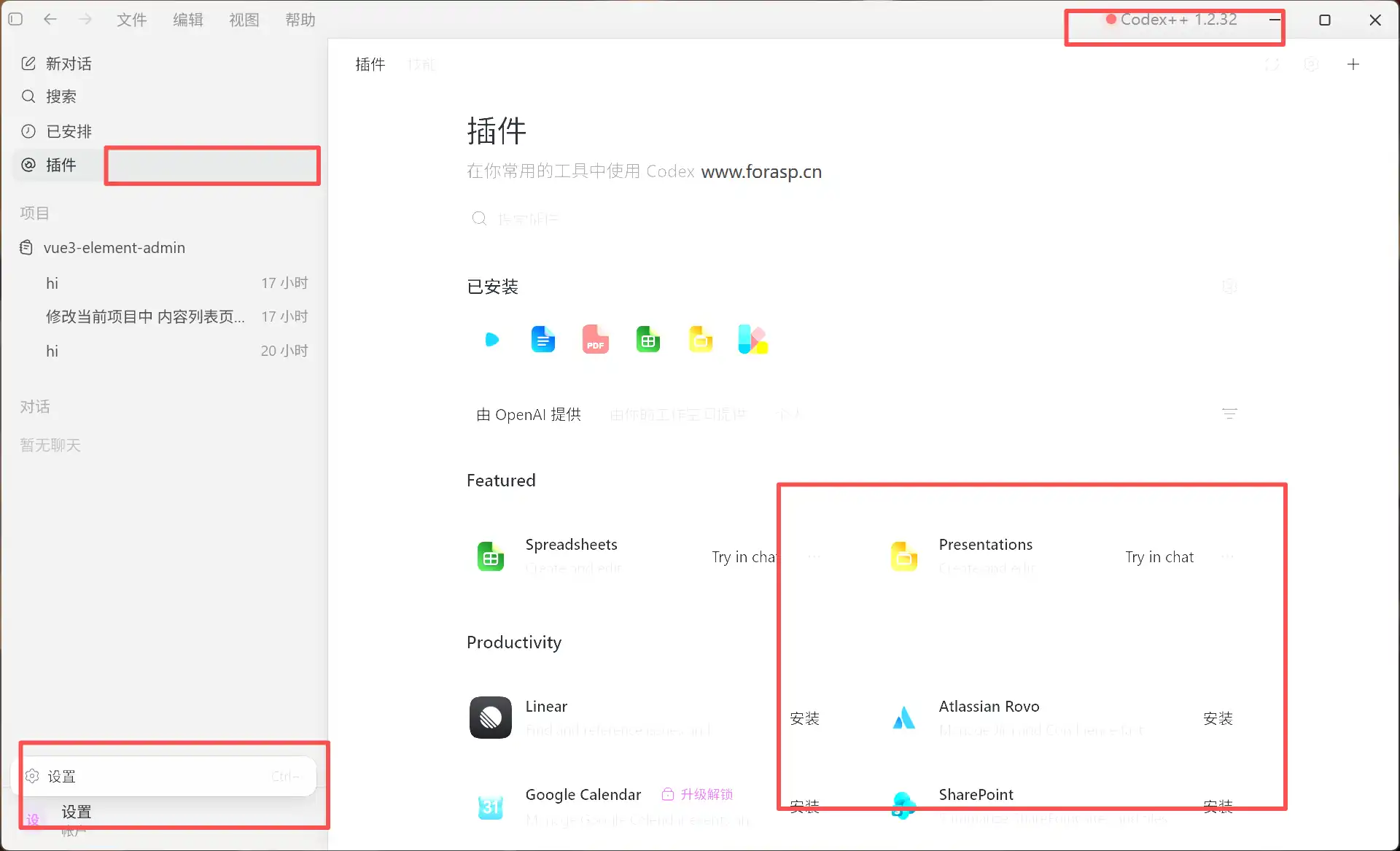Open the 视图 menu
This screenshot has width=1400, height=851.
coord(244,20)
